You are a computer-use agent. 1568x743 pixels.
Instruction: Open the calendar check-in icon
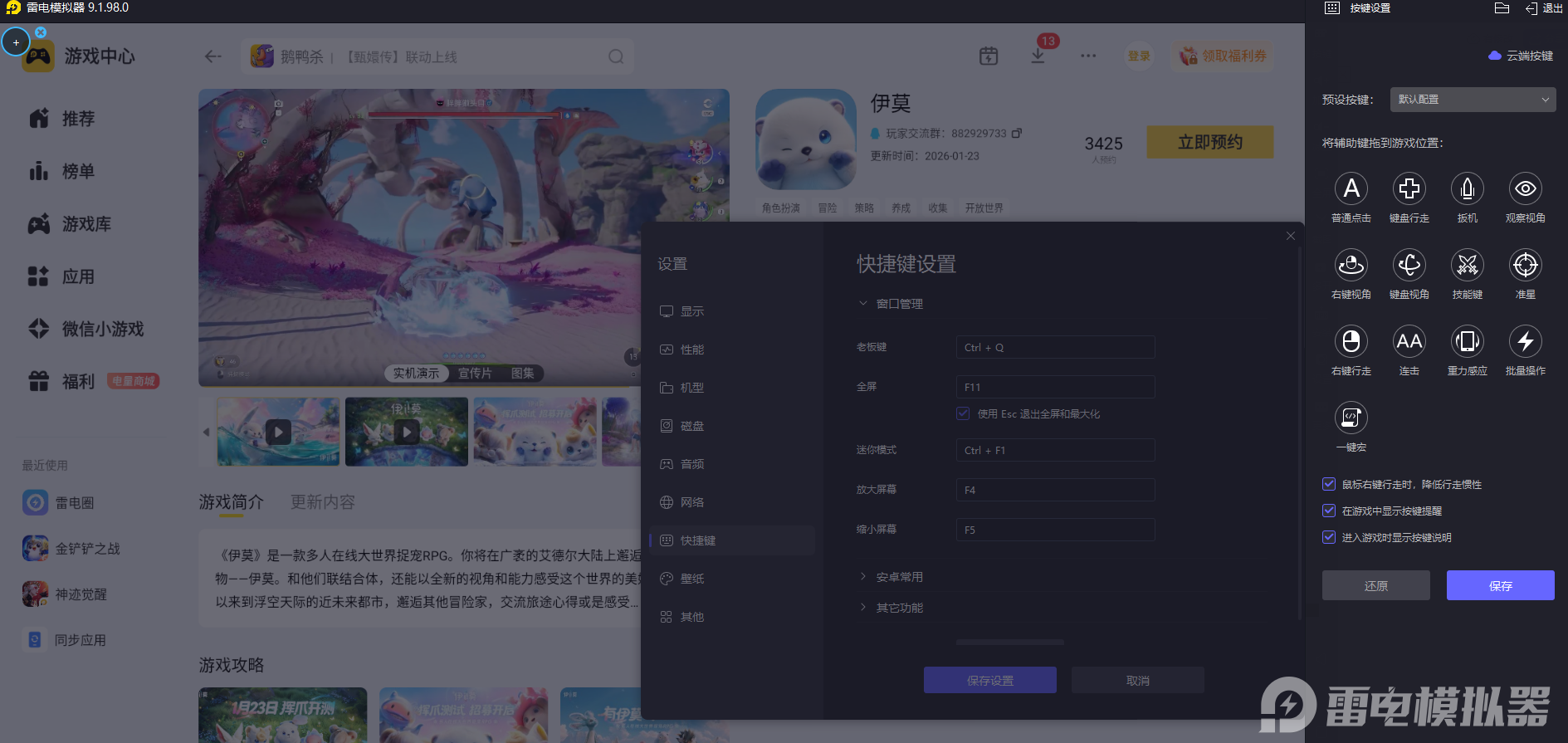click(x=989, y=56)
